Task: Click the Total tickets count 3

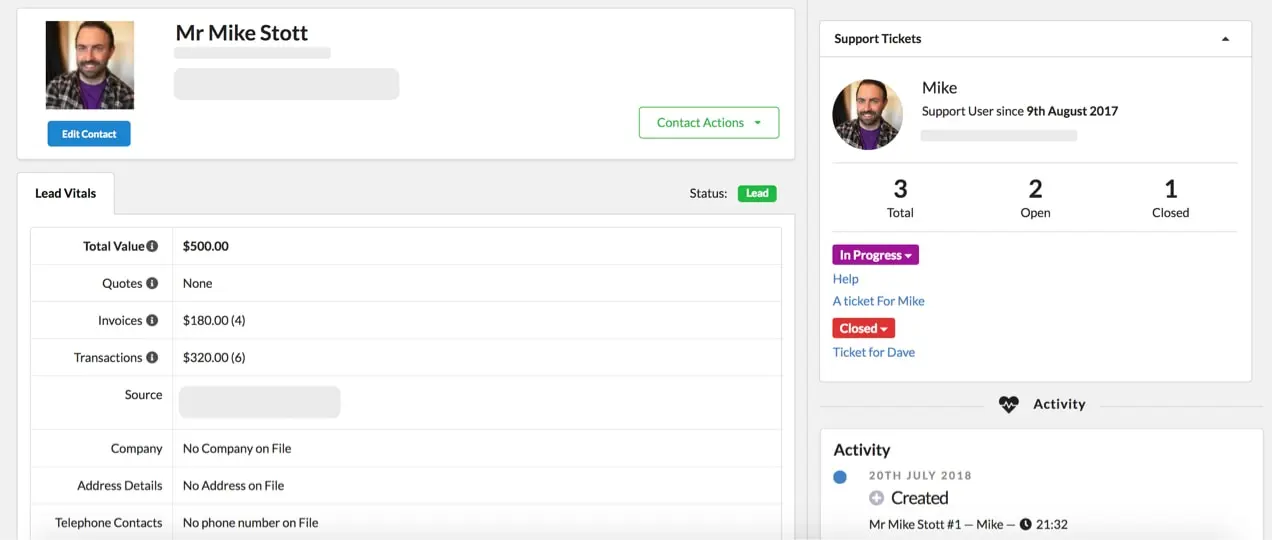Action: click(900, 188)
